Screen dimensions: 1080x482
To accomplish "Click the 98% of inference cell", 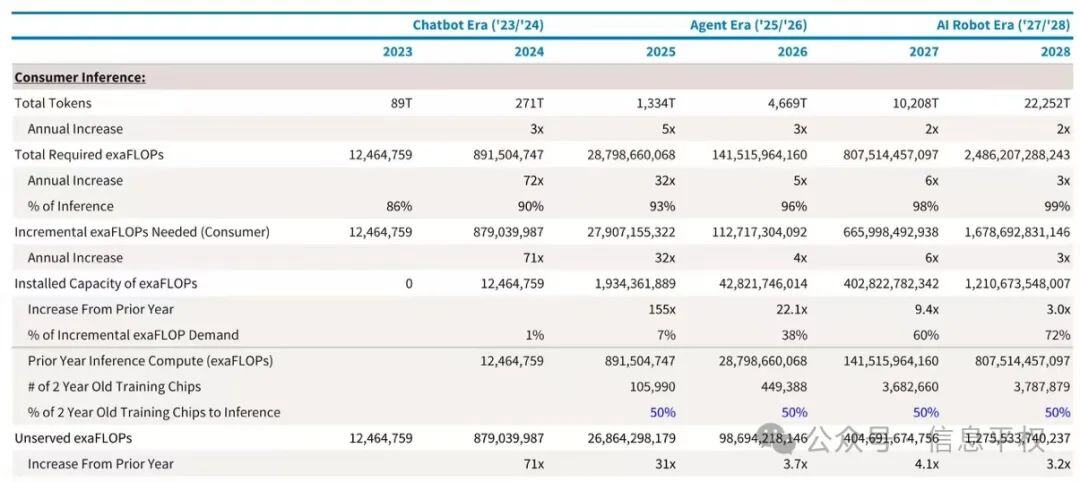I will coord(926,206).
